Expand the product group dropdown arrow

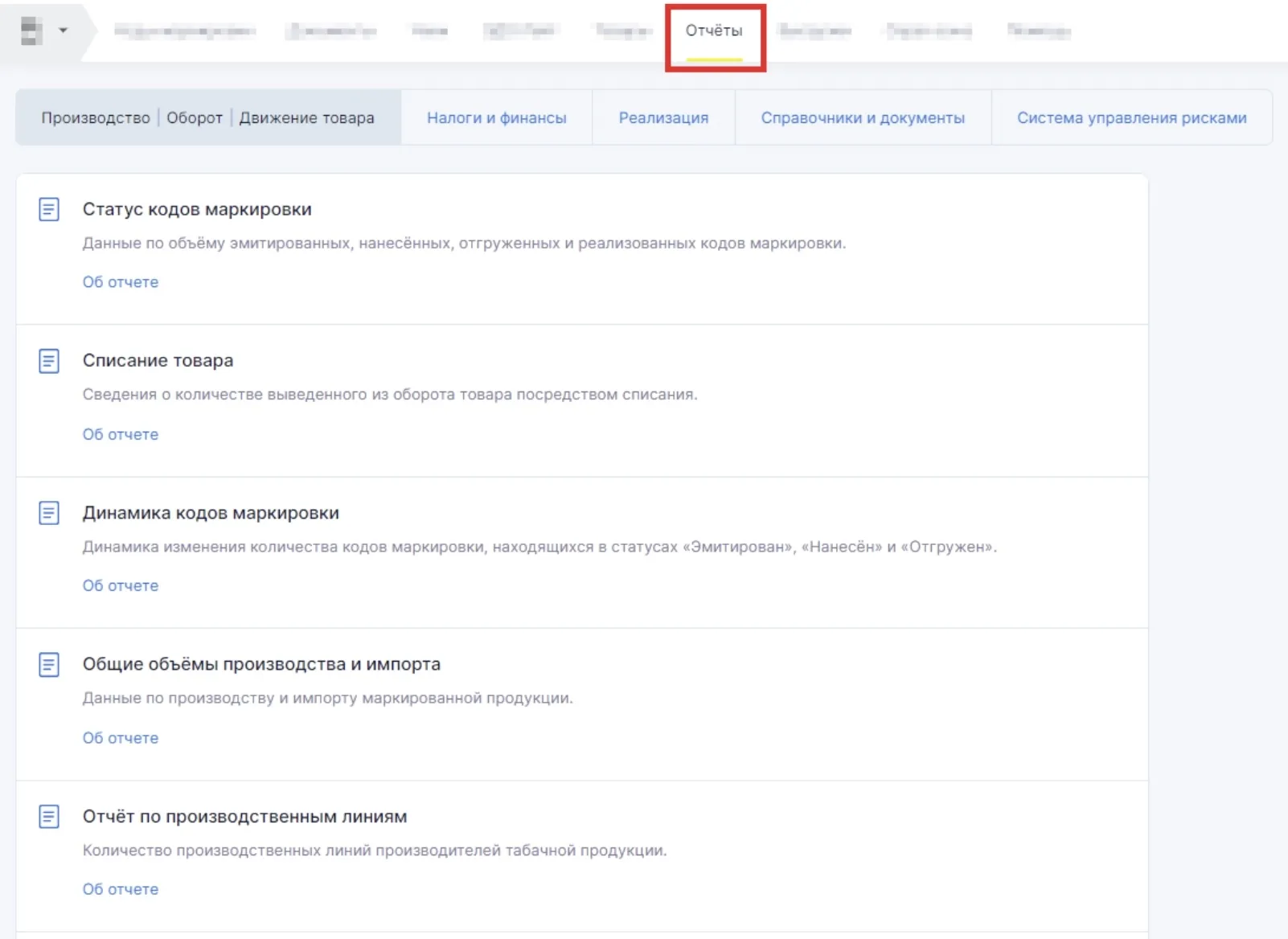tap(63, 31)
